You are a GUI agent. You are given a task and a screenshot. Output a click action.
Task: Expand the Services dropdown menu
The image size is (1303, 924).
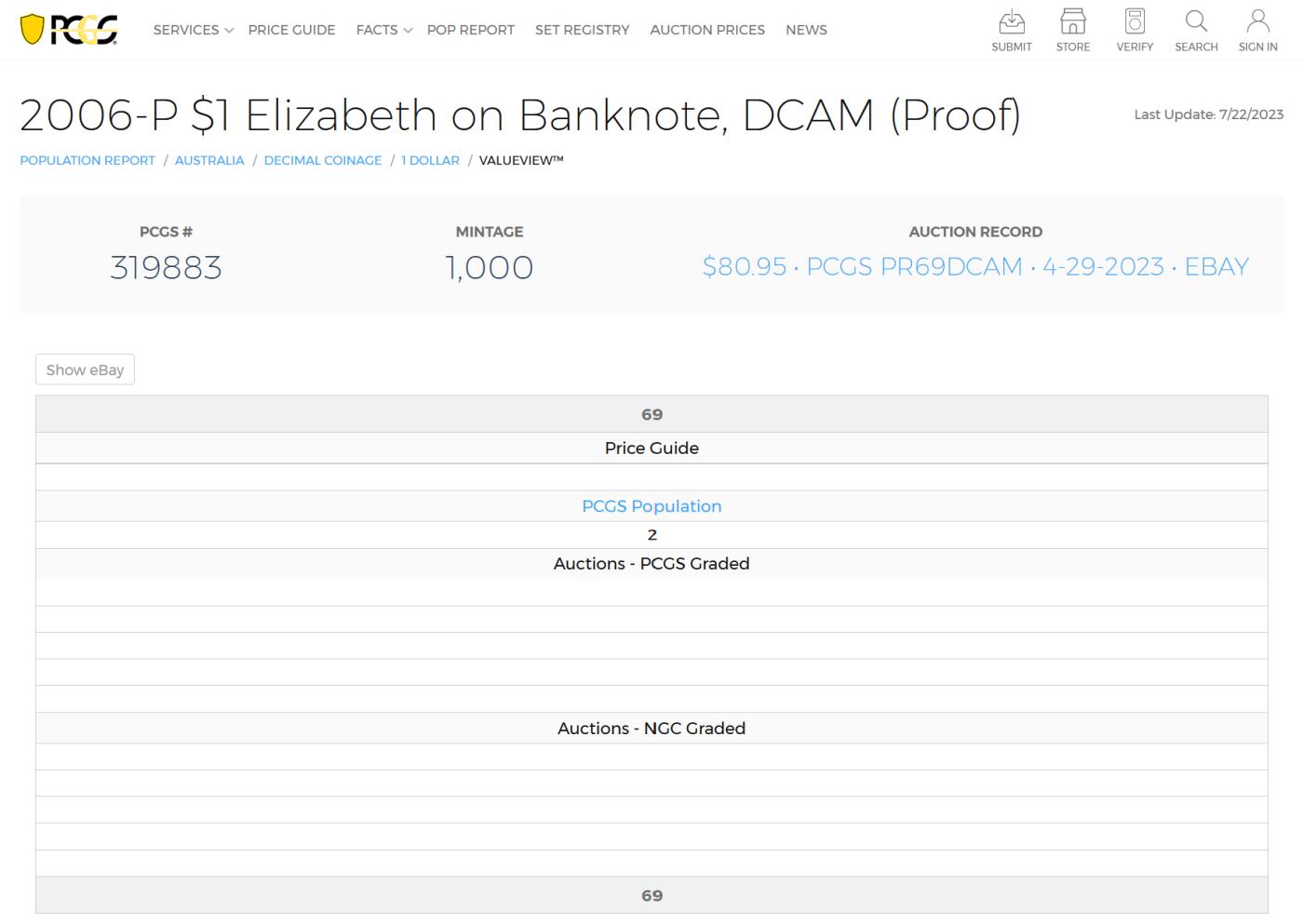(193, 30)
